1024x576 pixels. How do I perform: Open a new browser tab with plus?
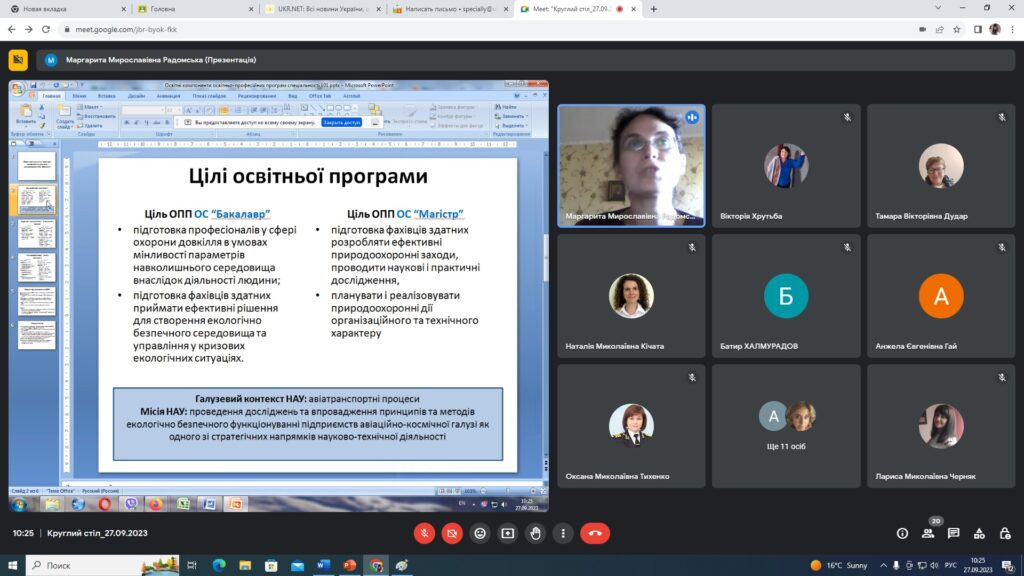pos(654,9)
